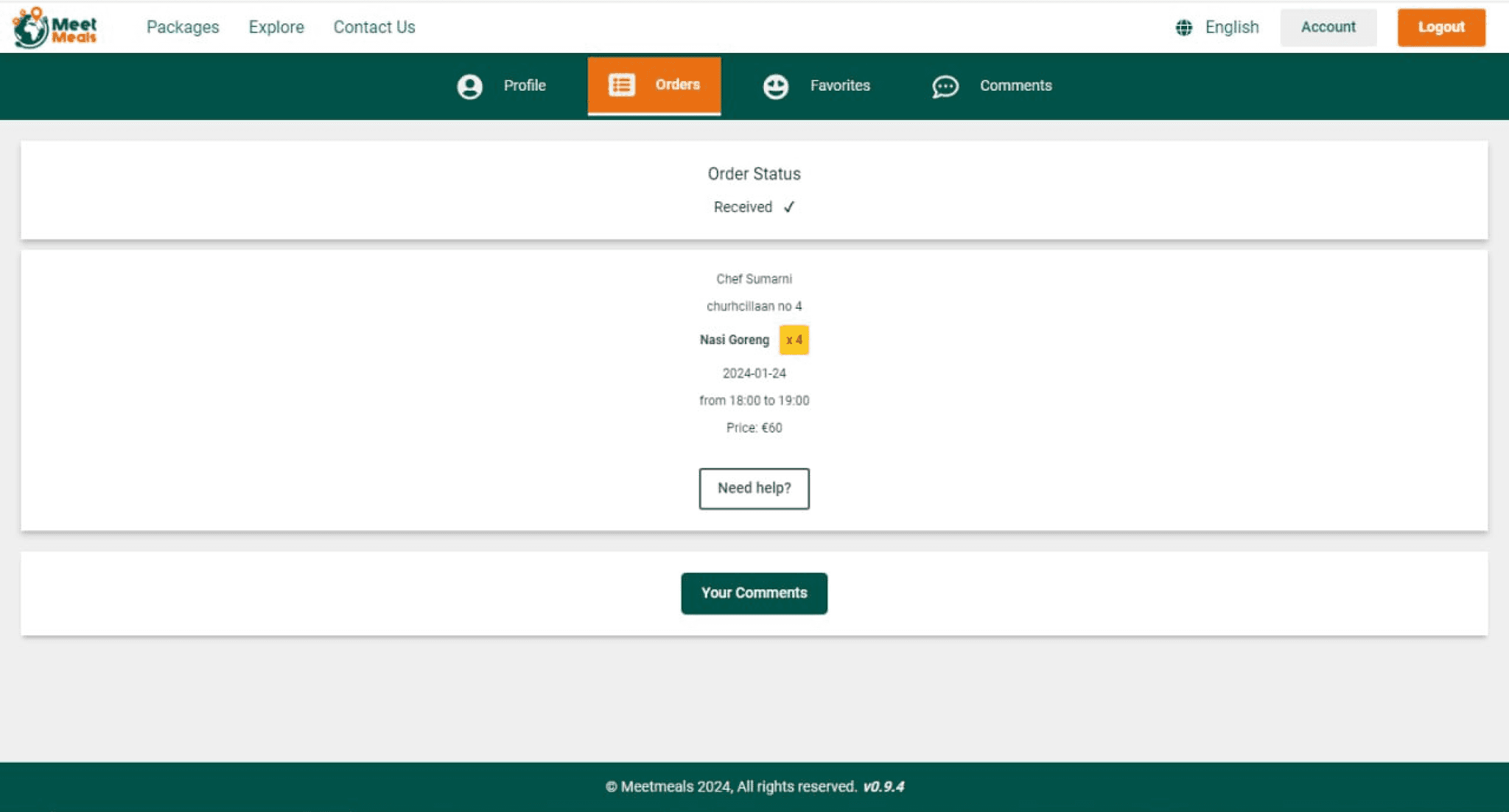Click the Meet Meals logo
This screenshot has width=1509, height=812.
coord(55,27)
